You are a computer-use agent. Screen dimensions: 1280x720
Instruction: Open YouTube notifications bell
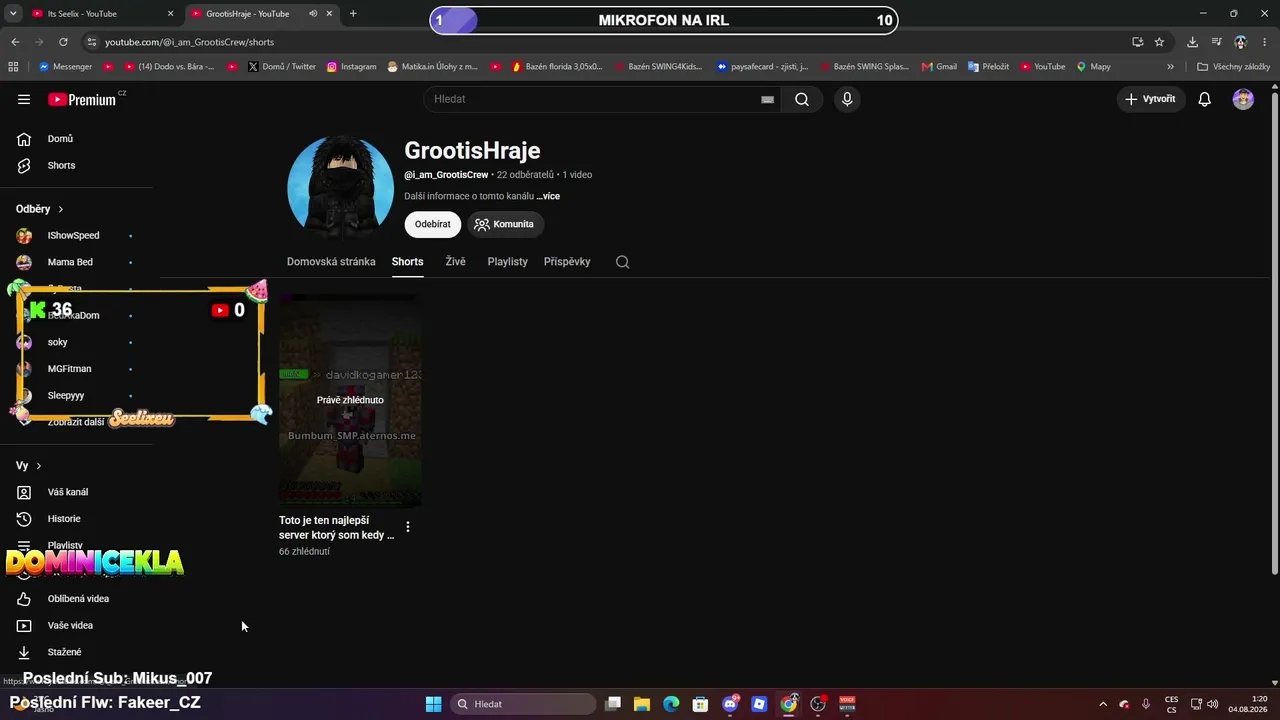click(1205, 99)
